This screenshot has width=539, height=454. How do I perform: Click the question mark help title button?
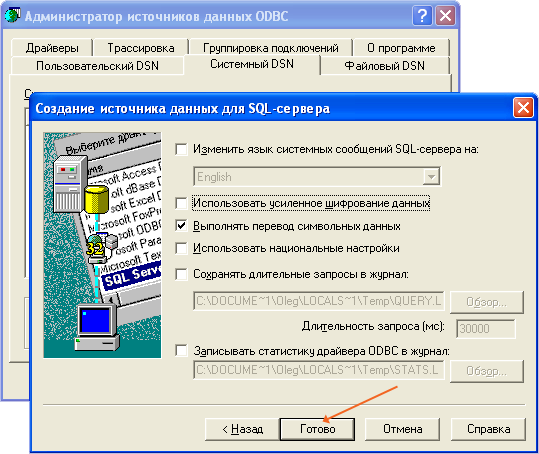point(422,16)
